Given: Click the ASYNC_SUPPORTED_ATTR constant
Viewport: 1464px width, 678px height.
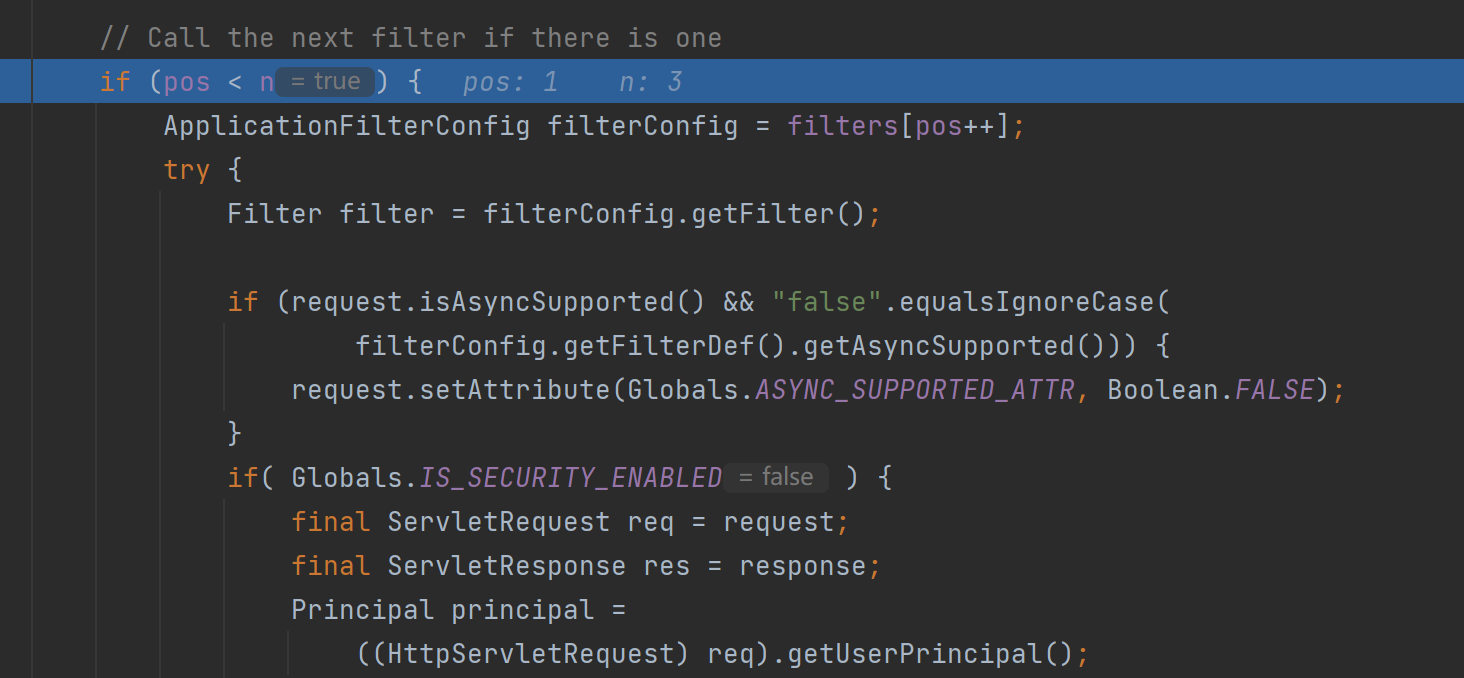Looking at the screenshot, I should [x=915, y=390].
